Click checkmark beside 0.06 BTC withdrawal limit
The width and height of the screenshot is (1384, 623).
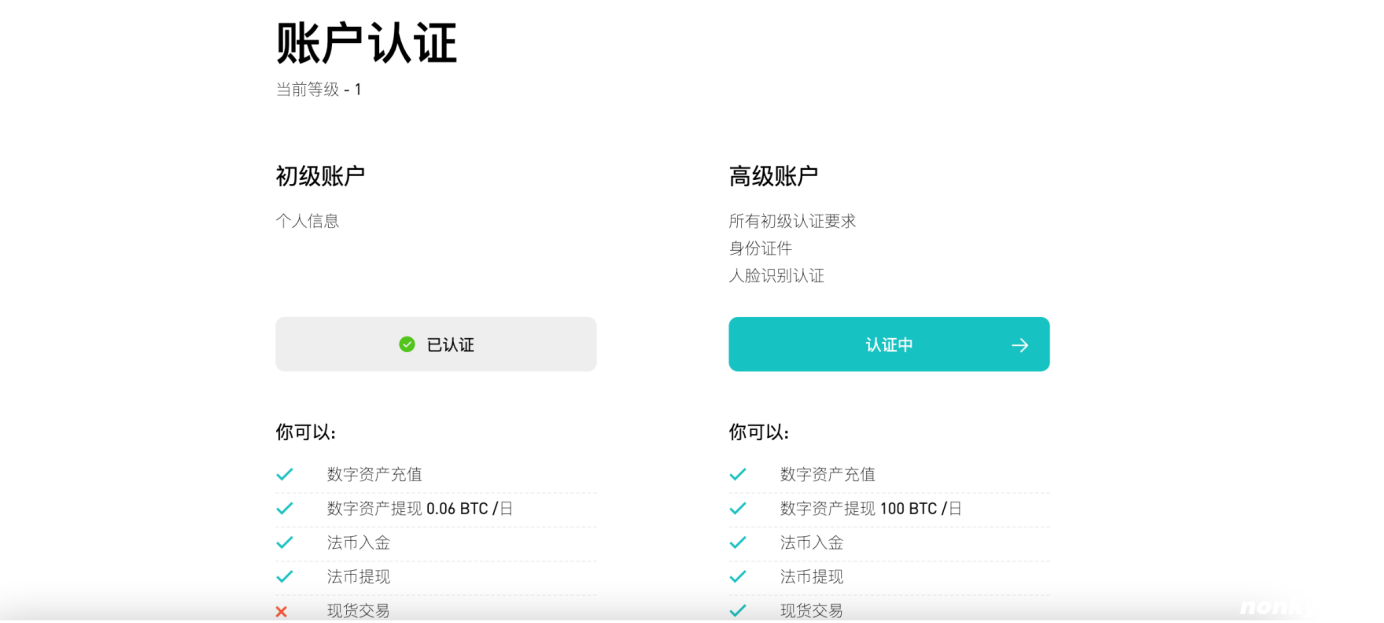point(285,508)
